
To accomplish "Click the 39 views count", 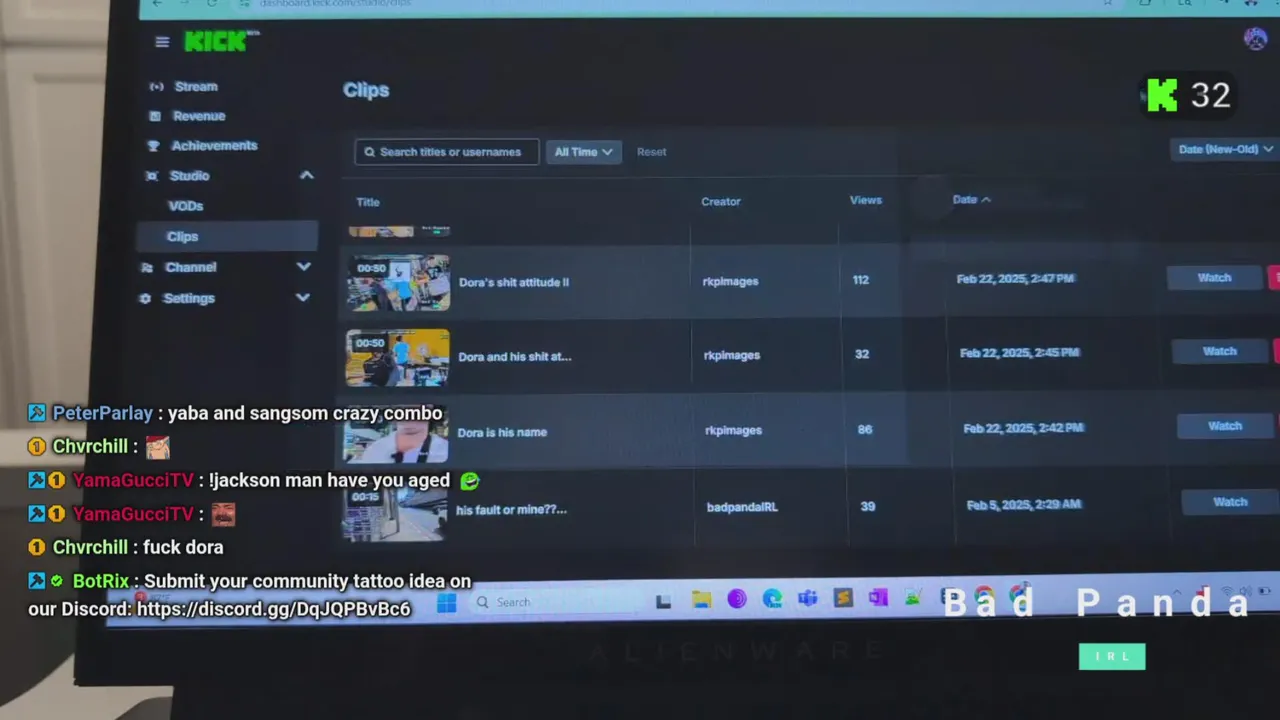I will click(868, 506).
